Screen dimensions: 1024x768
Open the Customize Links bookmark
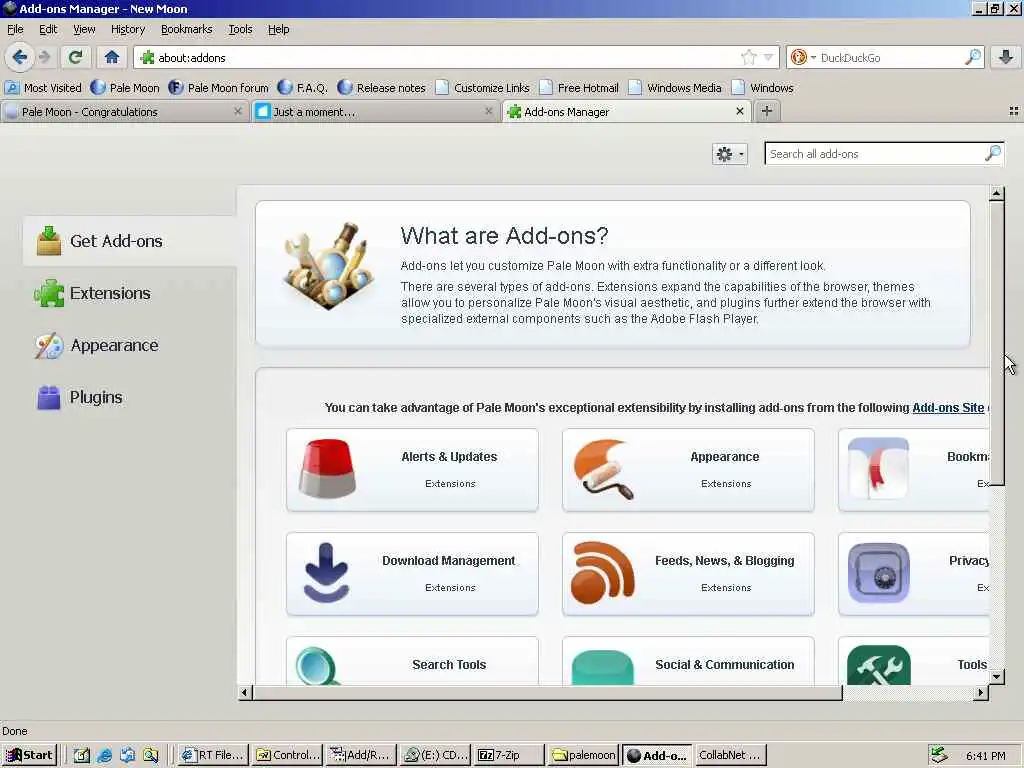[x=483, y=88]
